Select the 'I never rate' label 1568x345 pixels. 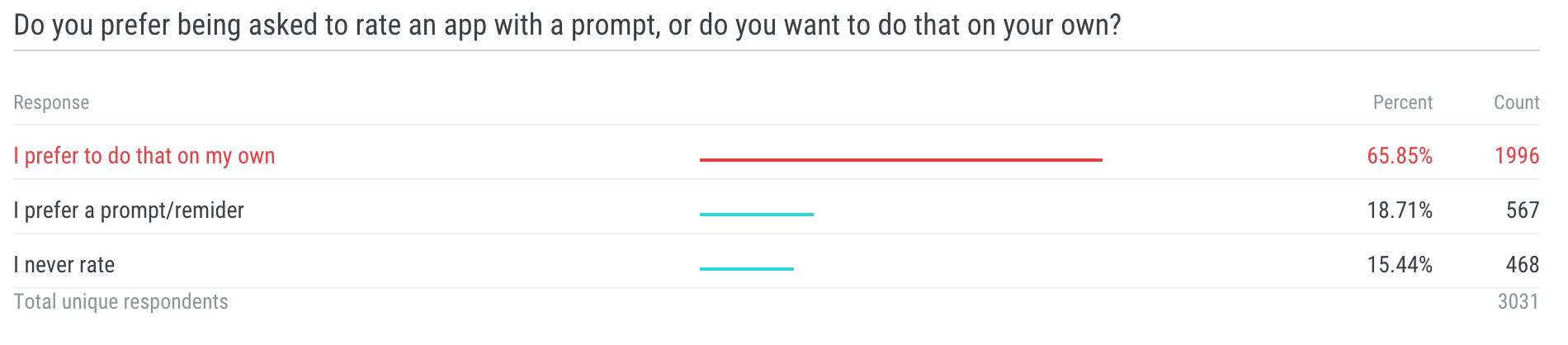(x=64, y=265)
